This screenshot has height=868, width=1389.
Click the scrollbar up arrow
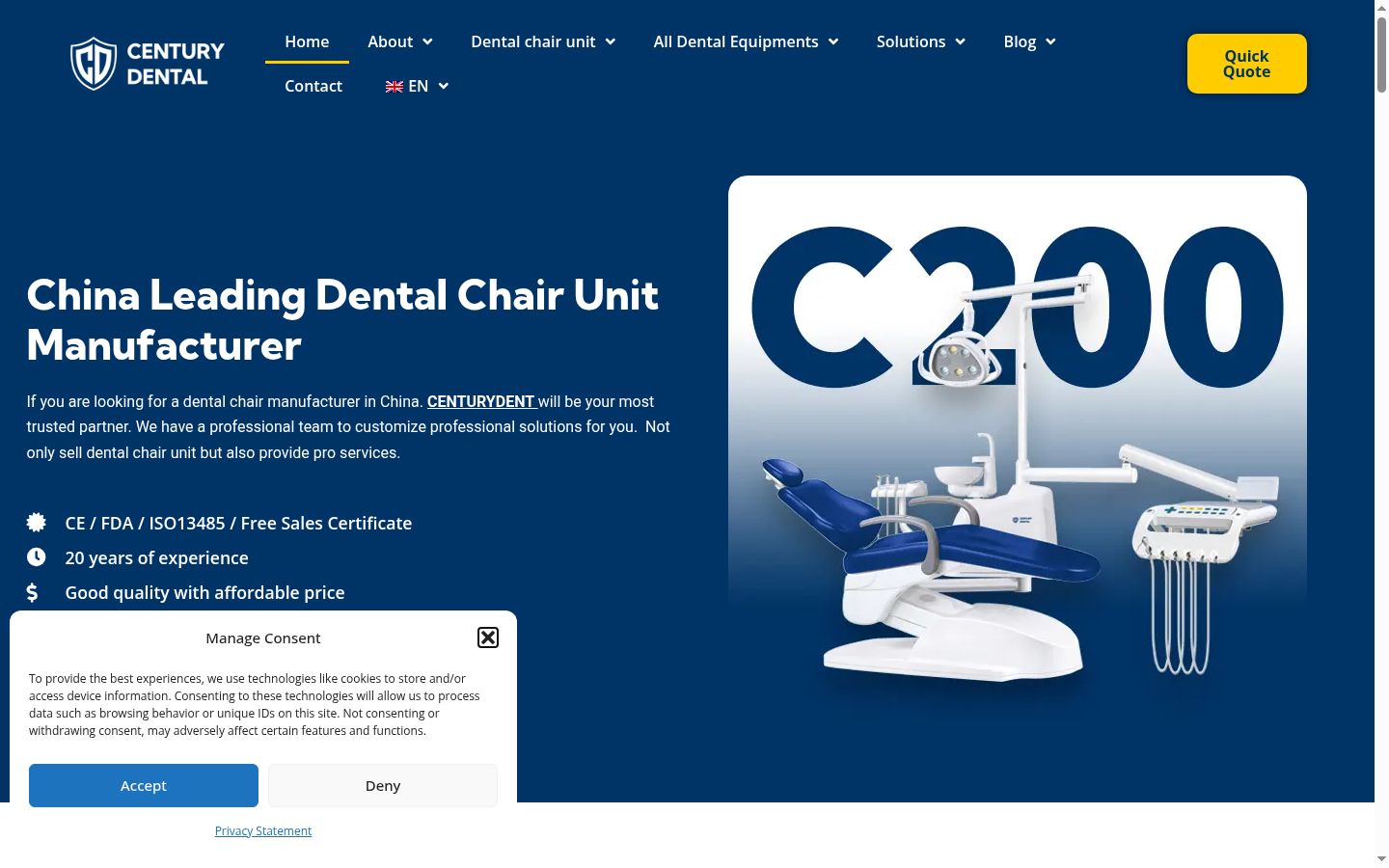[x=1381, y=7]
